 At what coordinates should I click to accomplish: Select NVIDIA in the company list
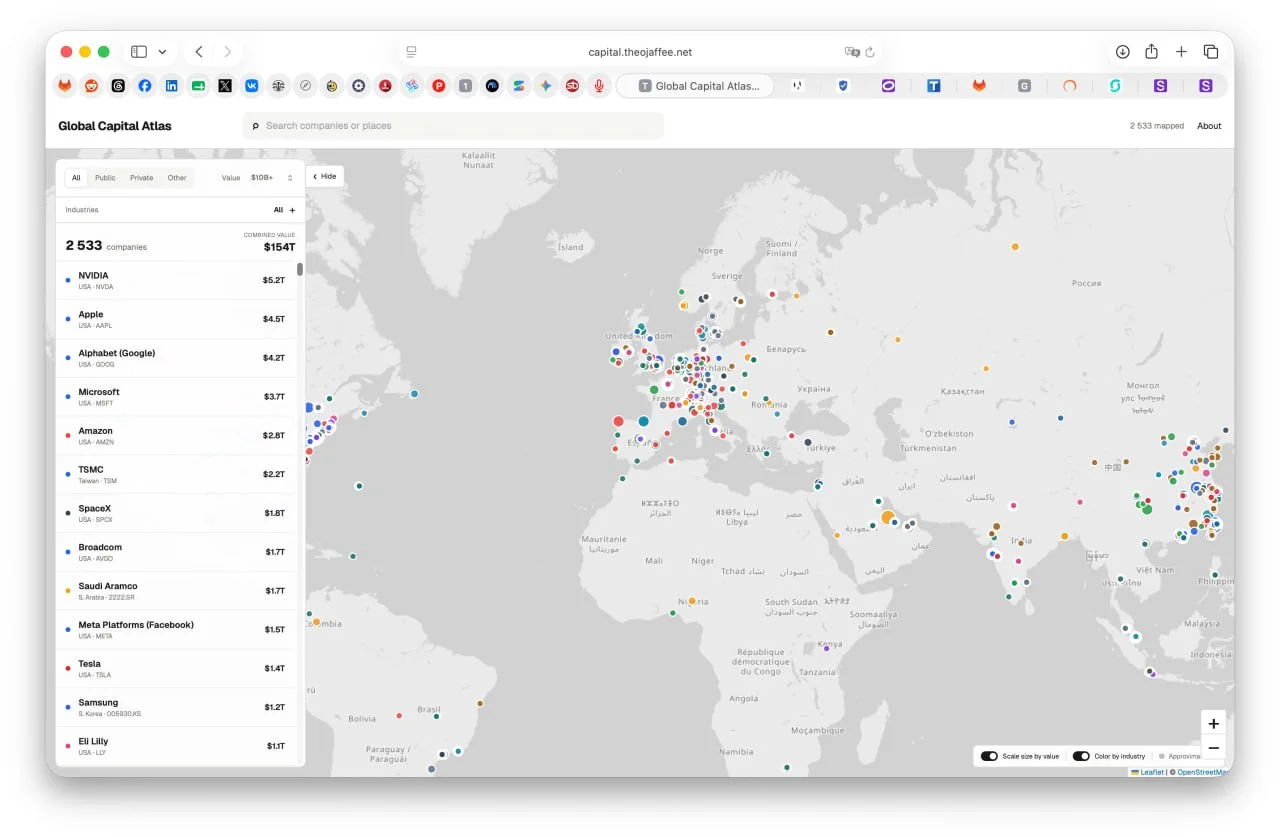[178, 281]
